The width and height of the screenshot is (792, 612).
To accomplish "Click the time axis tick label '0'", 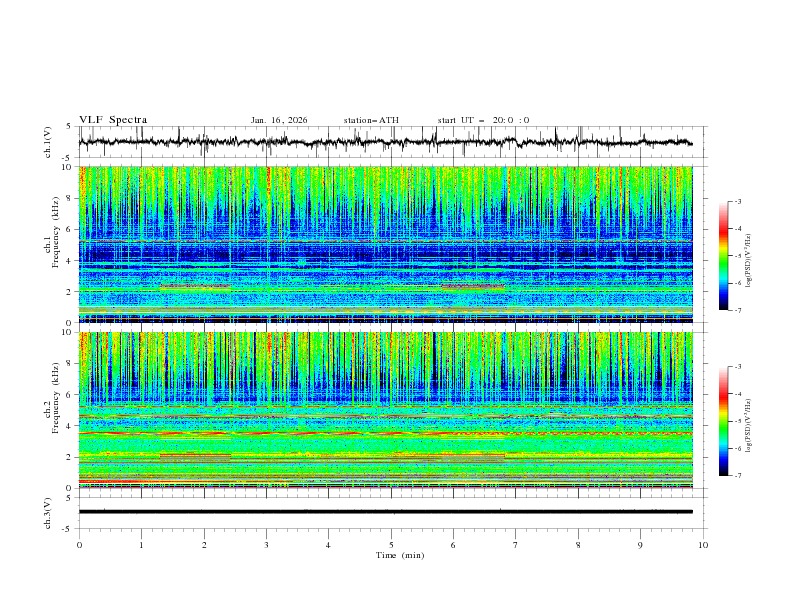I will [x=79, y=545].
